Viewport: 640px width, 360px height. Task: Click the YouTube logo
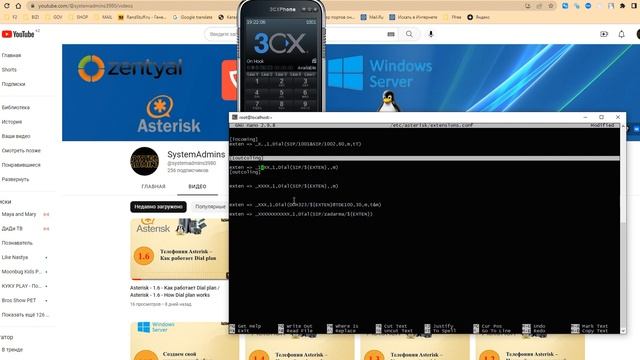(18, 34)
